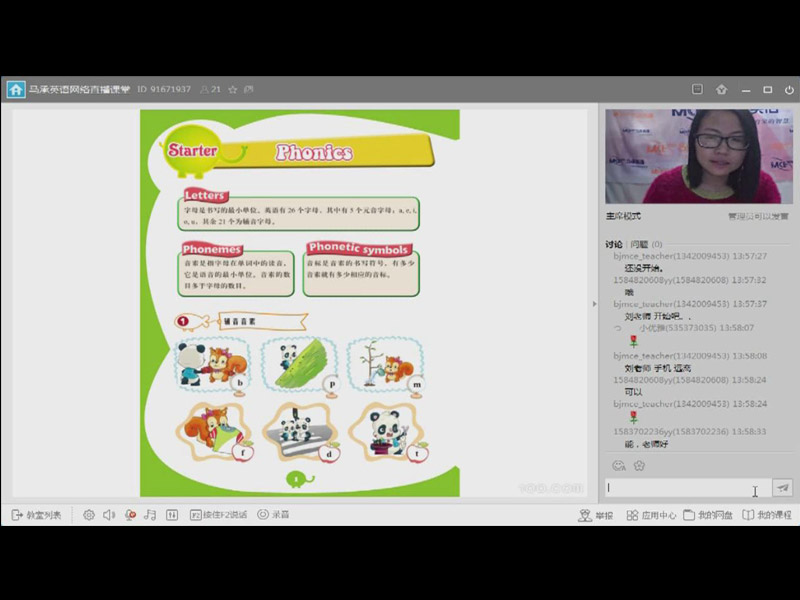Click the flower gift icon in chat
The image size is (800, 600).
click(x=639, y=465)
